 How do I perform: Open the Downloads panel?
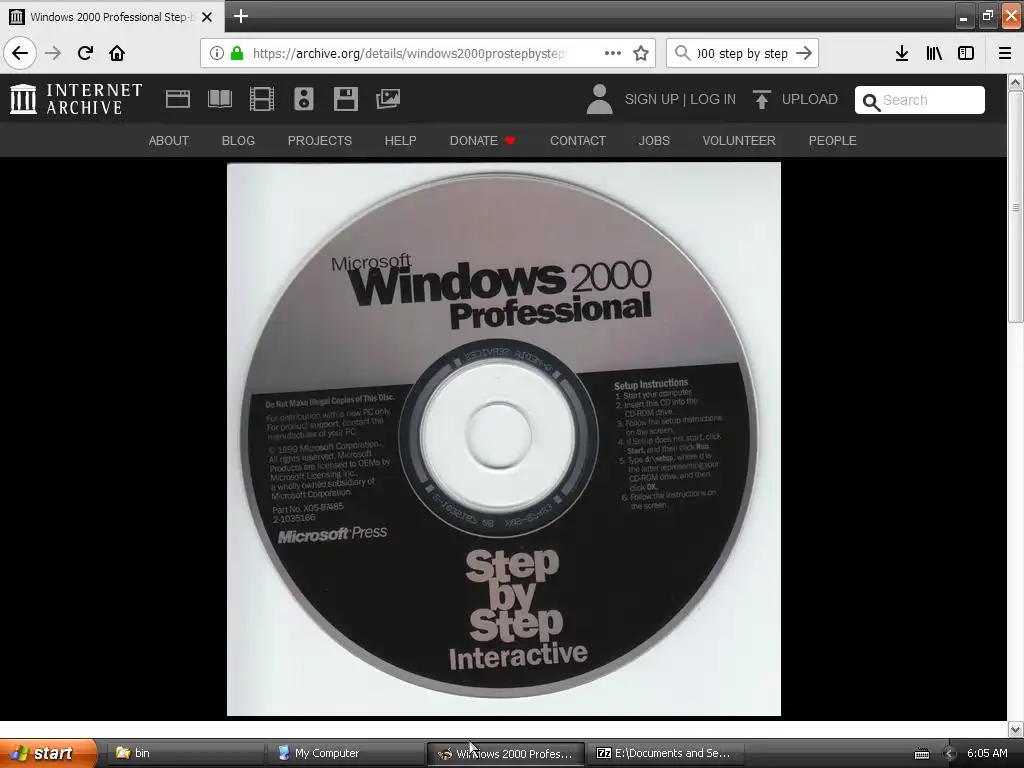(902, 53)
